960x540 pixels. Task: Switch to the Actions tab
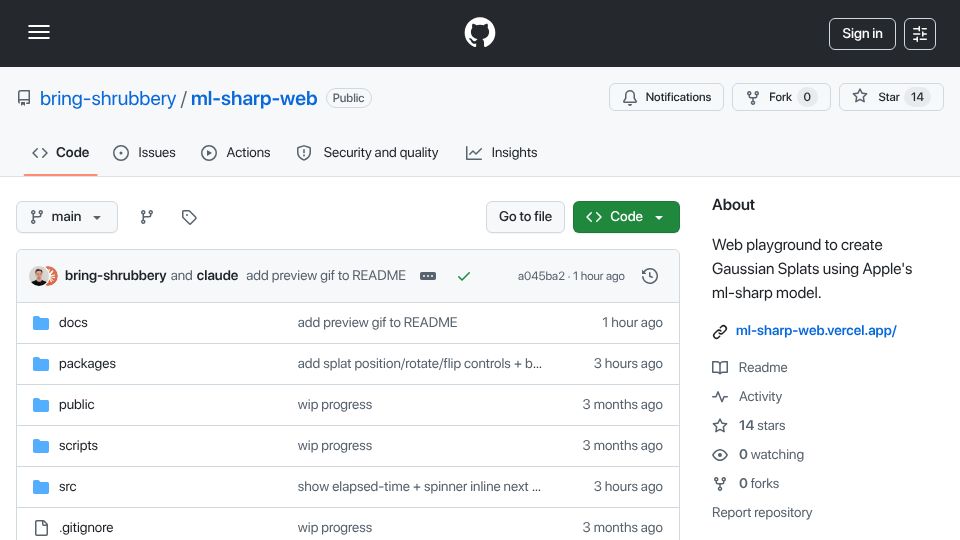[x=236, y=152]
